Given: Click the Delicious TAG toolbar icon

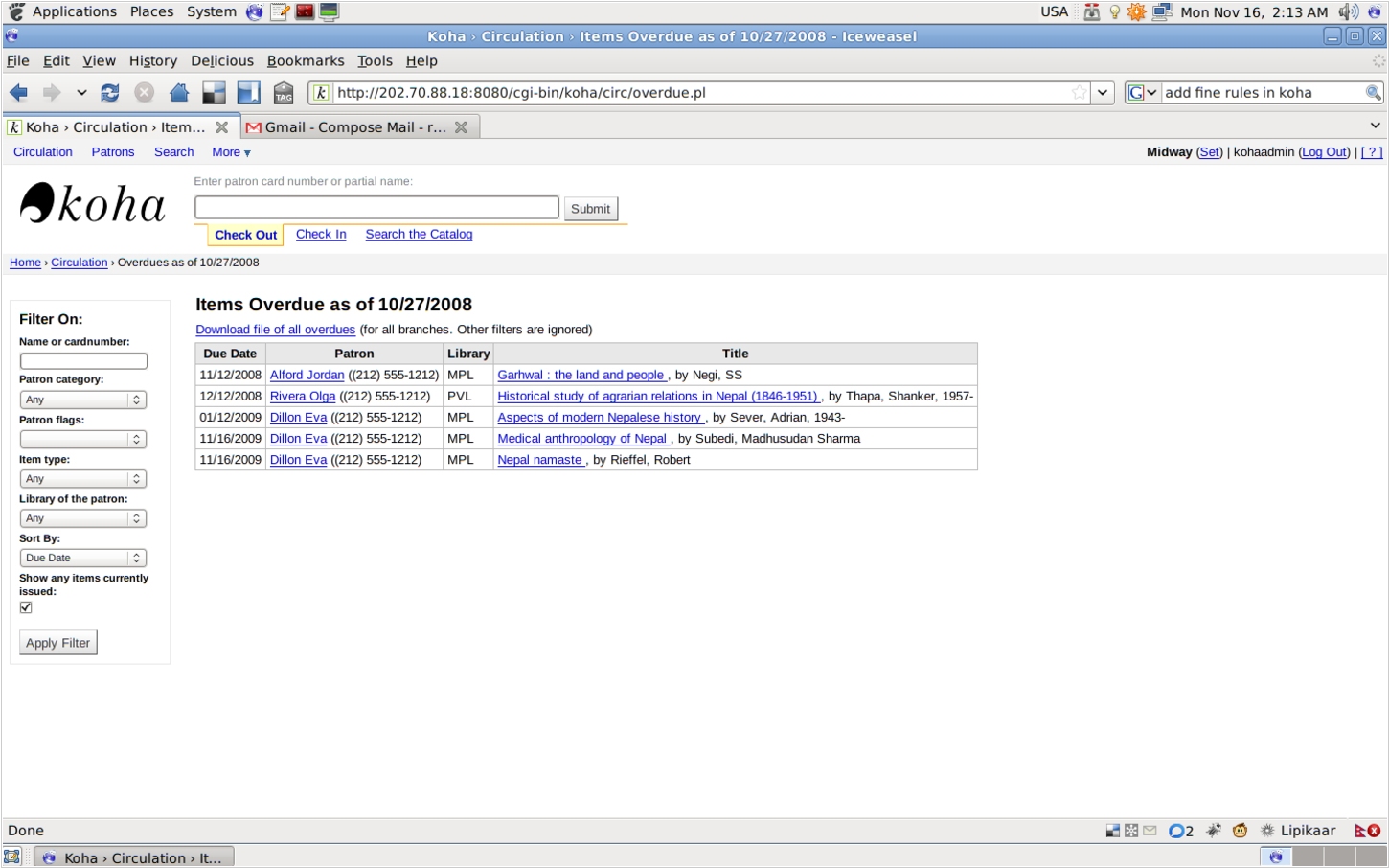Looking at the screenshot, I should coord(284,93).
